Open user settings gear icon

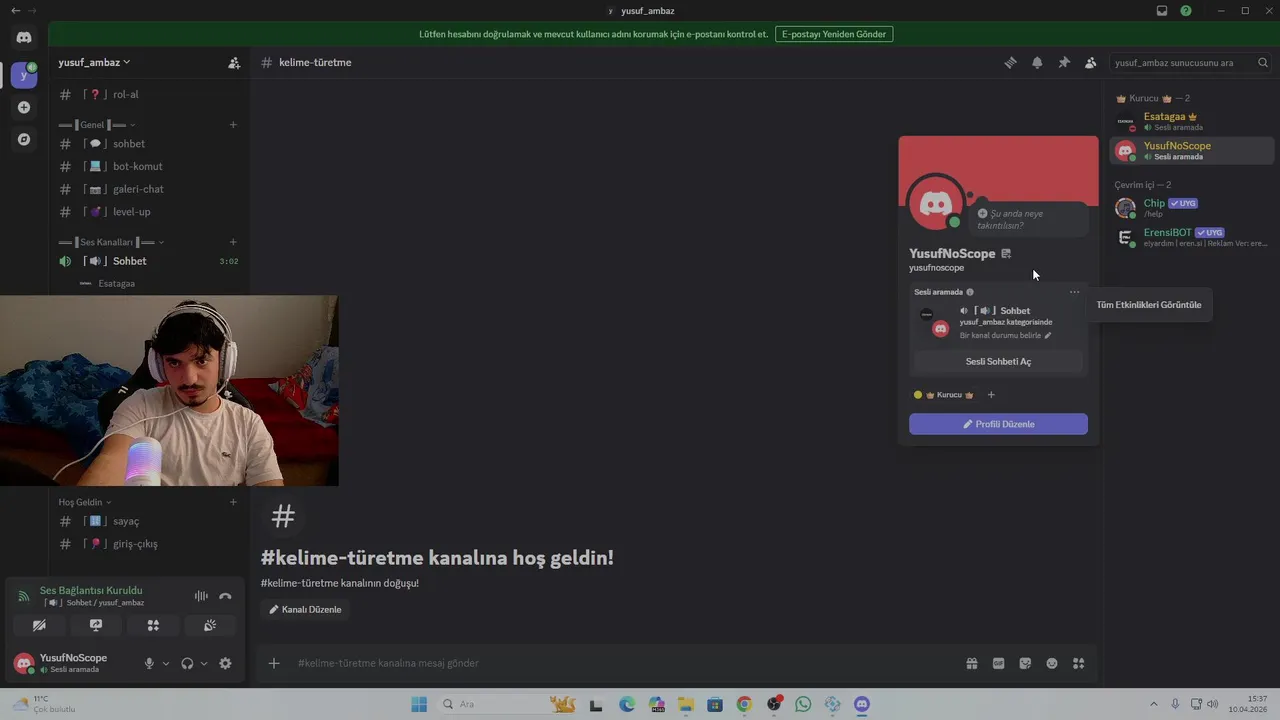225,663
